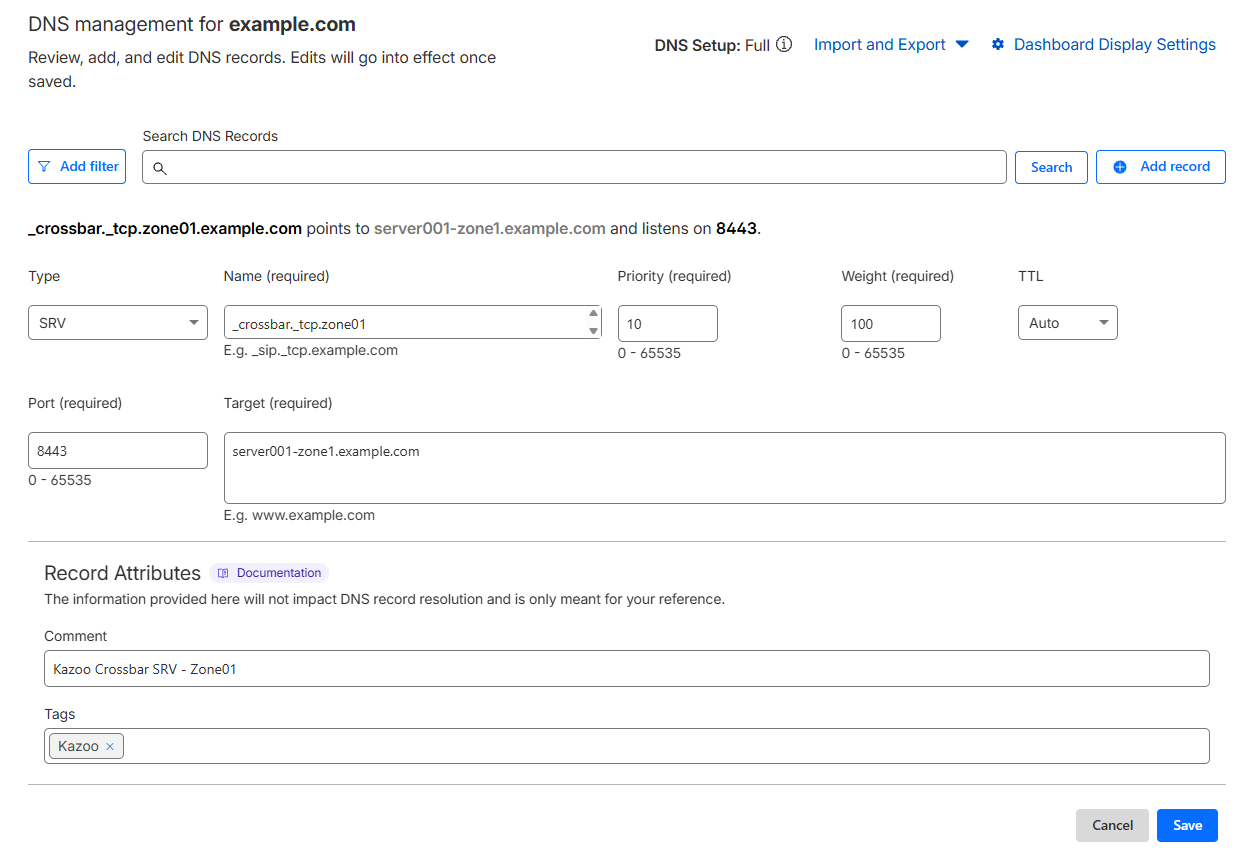
Task: Open the Import and Export menu
Action: [879, 44]
